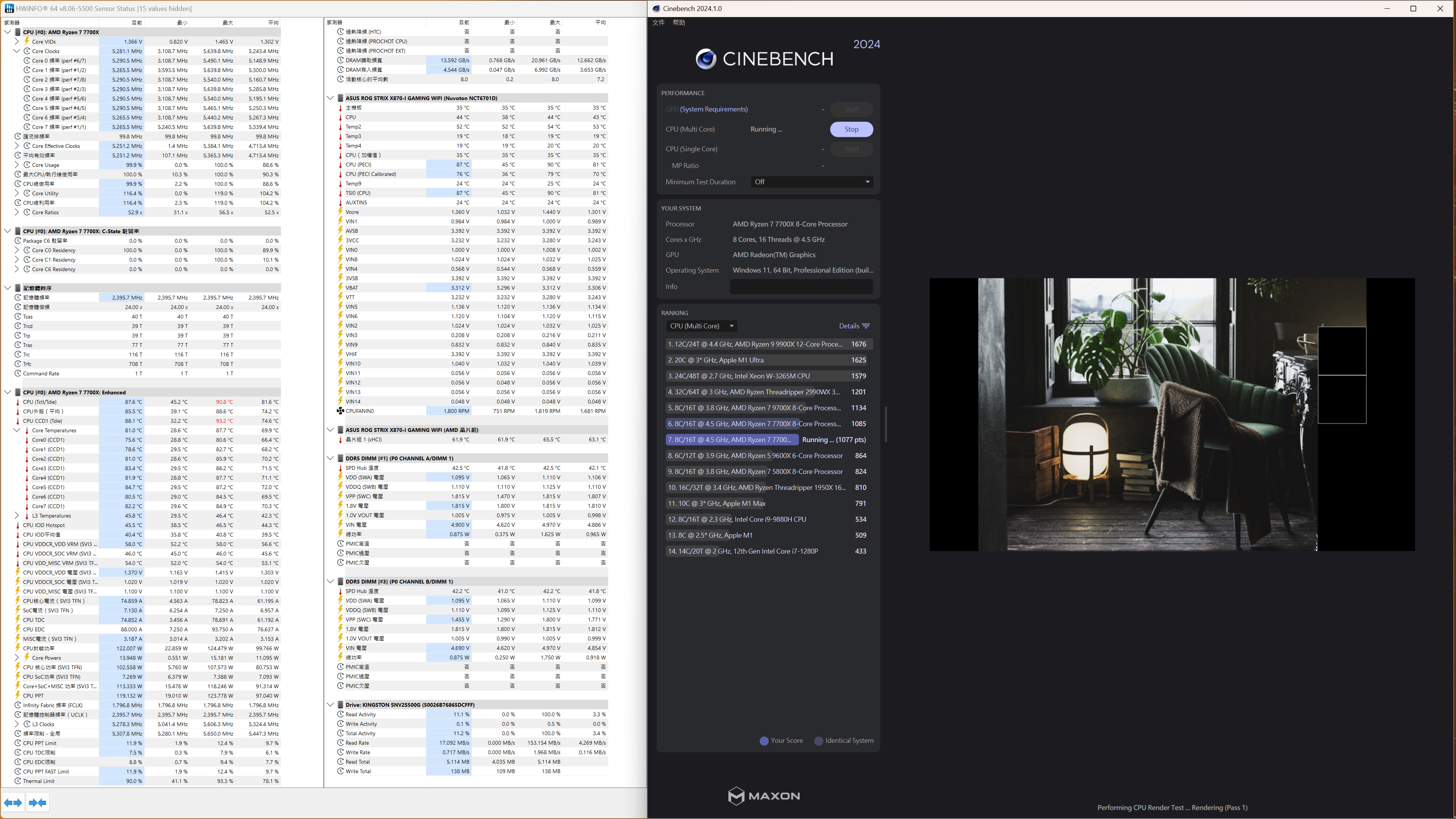Viewport: 1456px width, 819px height.
Task: Select the Running 1077 pts ranking row
Action: [769, 440]
